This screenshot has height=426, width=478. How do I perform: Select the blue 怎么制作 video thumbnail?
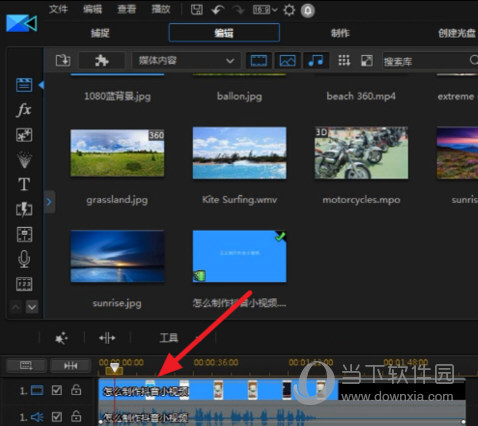[x=240, y=256]
